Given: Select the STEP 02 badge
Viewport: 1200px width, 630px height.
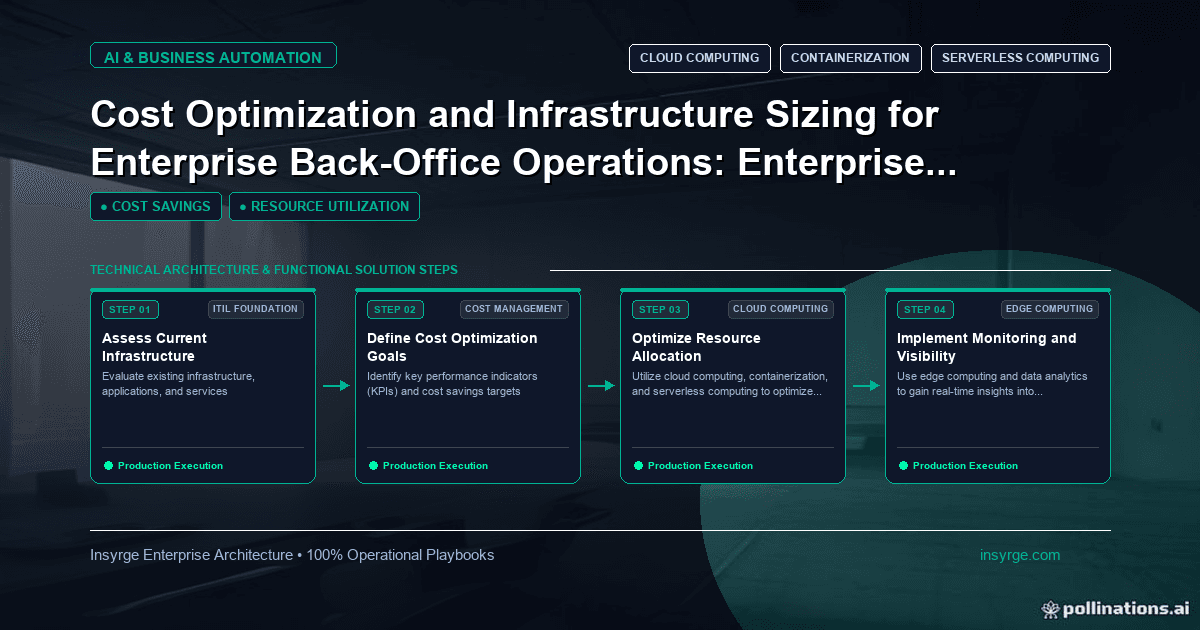Looking at the screenshot, I should click(x=395, y=310).
